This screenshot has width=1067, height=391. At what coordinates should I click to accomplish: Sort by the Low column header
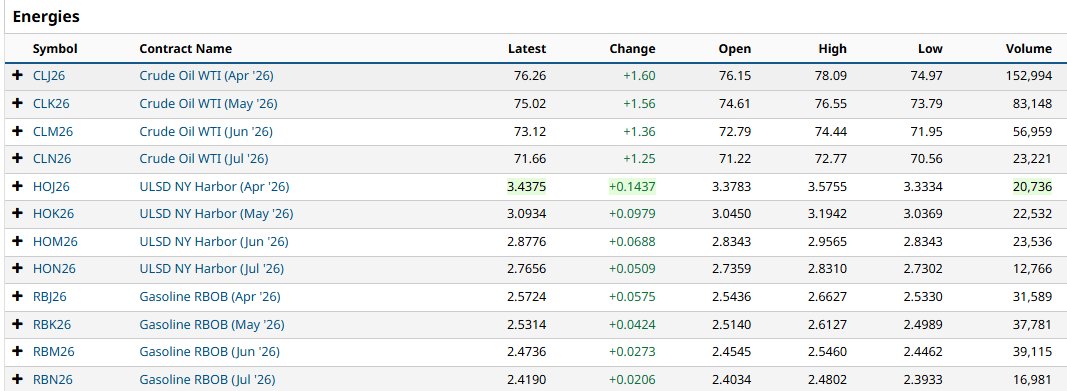[x=930, y=49]
